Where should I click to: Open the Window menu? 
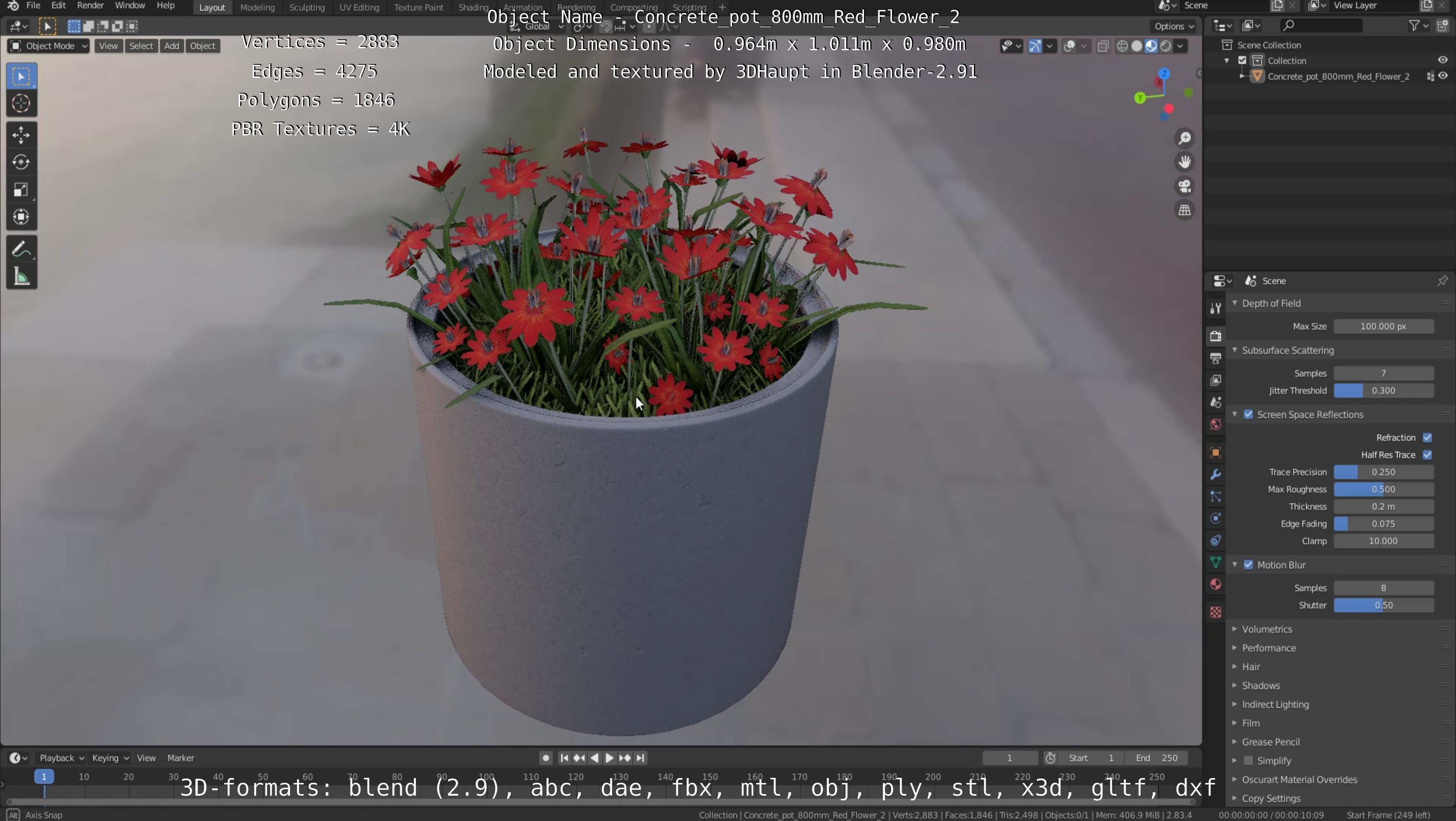[x=130, y=6]
